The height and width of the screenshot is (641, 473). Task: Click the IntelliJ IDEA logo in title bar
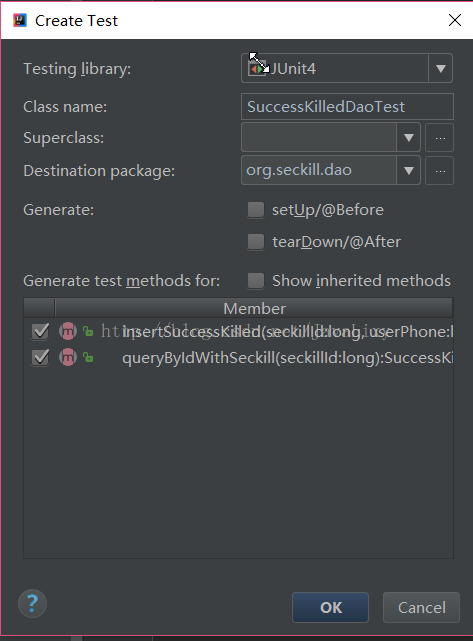click(x=20, y=20)
